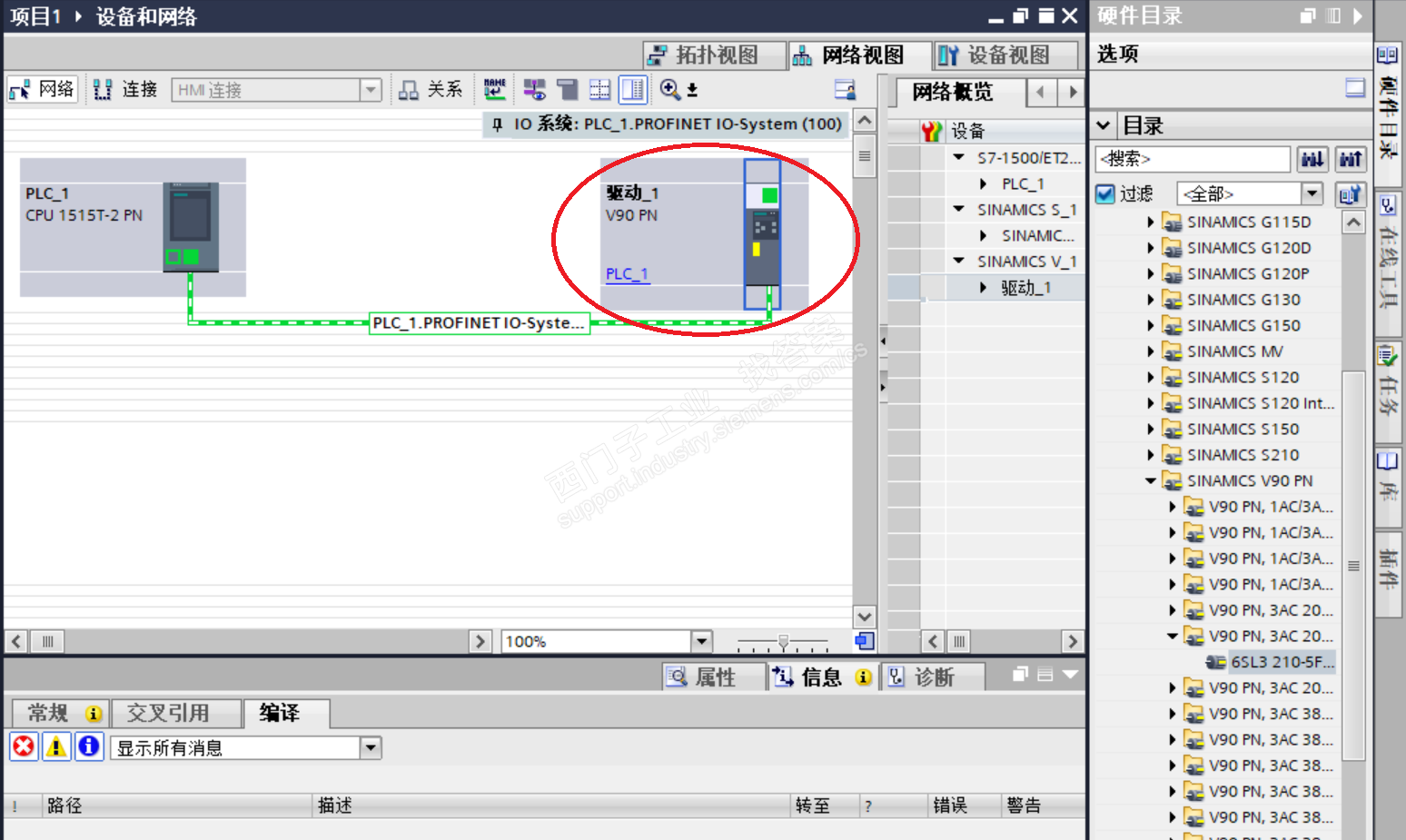1406x840 pixels.
Task: Open the 信息 info tab
Action: tap(822, 677)
